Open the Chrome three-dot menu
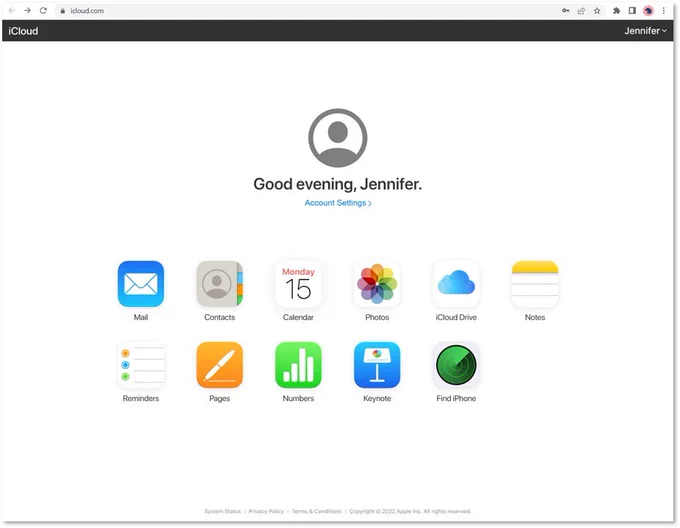 [x=664, y=11]
